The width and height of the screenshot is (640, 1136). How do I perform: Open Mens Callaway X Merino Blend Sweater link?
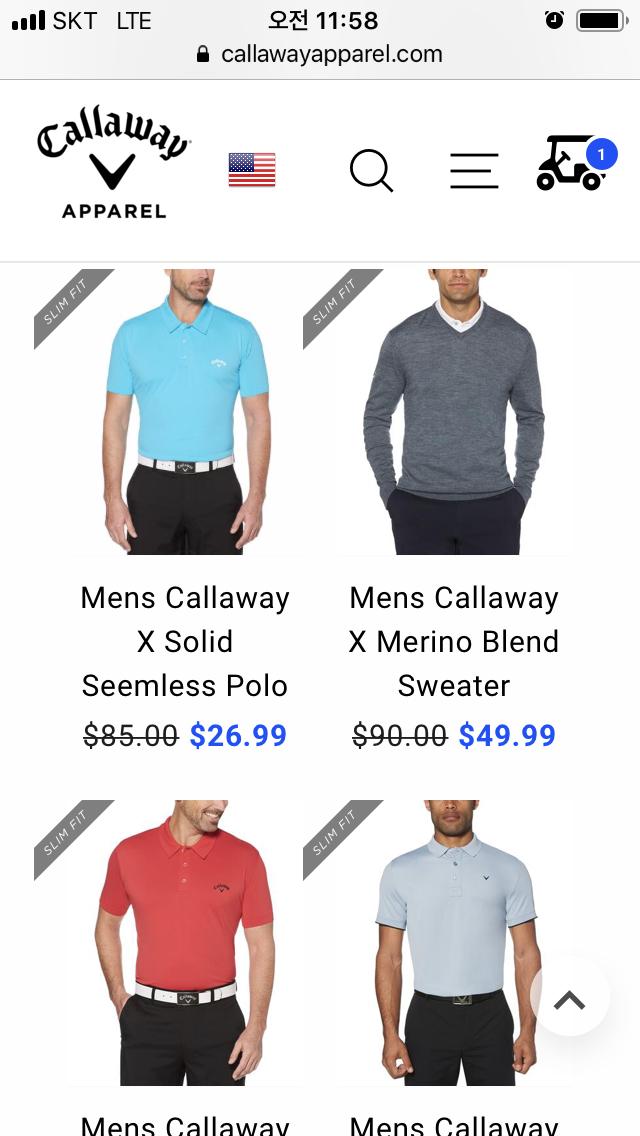(x=454, y=642)
